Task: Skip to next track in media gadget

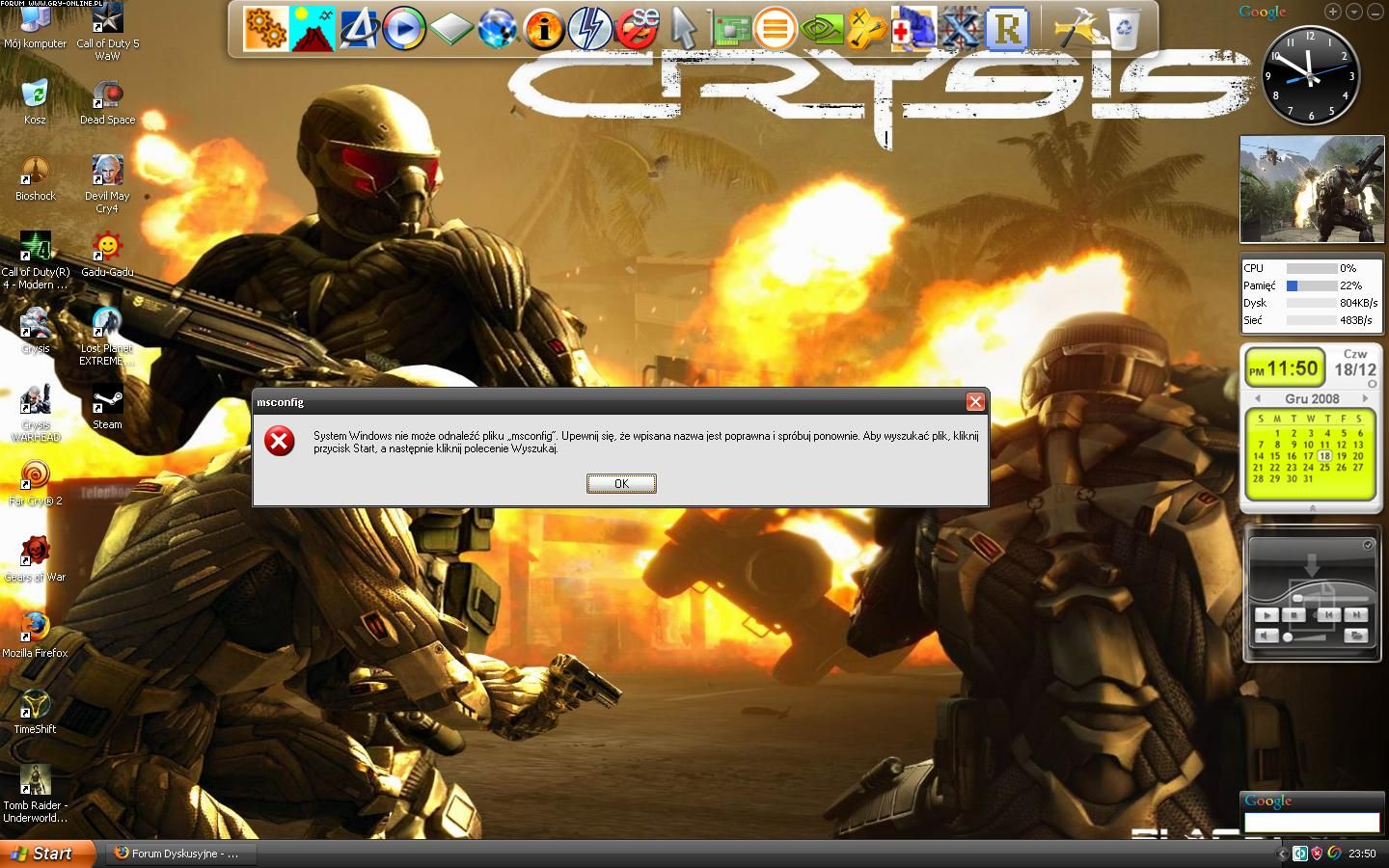Action: pyautogui.click(x=1357, y=614)
